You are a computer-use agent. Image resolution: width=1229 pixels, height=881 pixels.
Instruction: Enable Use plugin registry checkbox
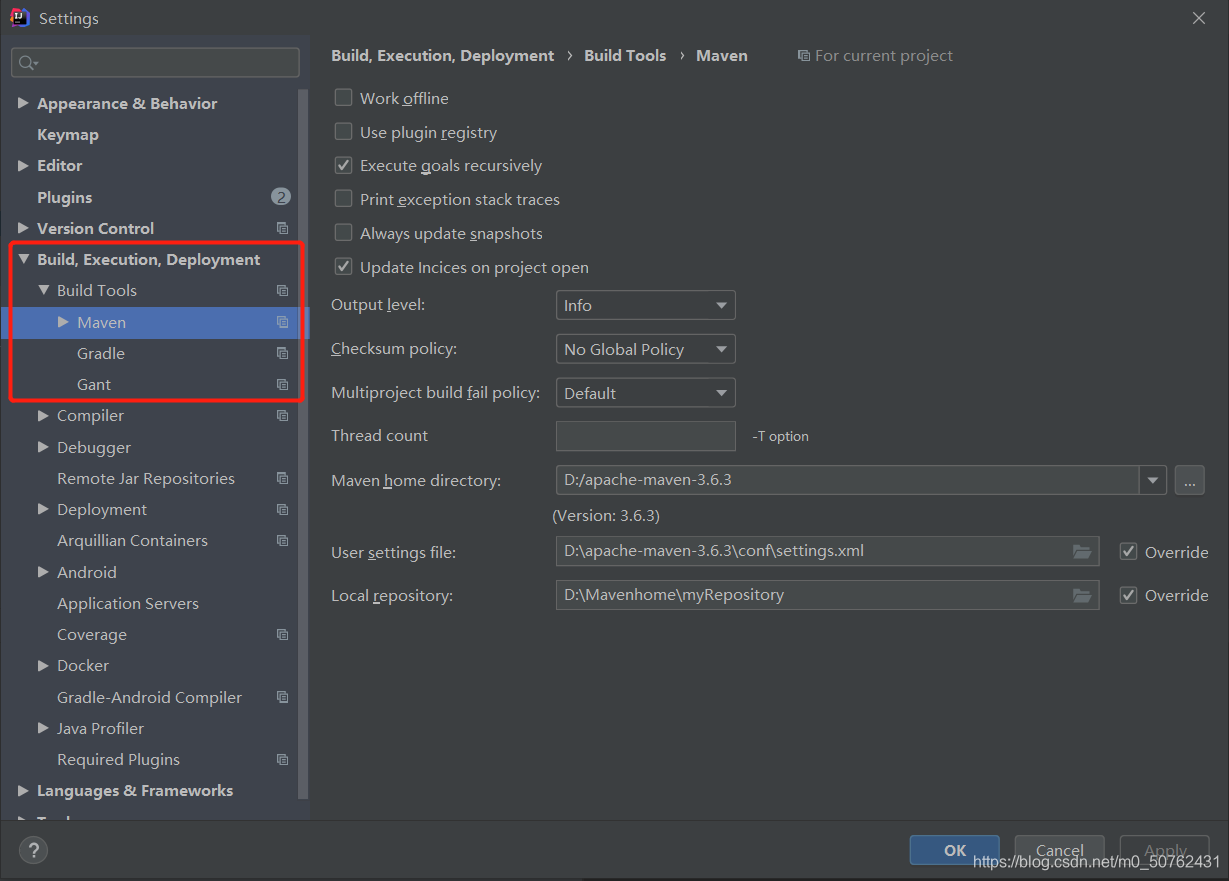343,132
